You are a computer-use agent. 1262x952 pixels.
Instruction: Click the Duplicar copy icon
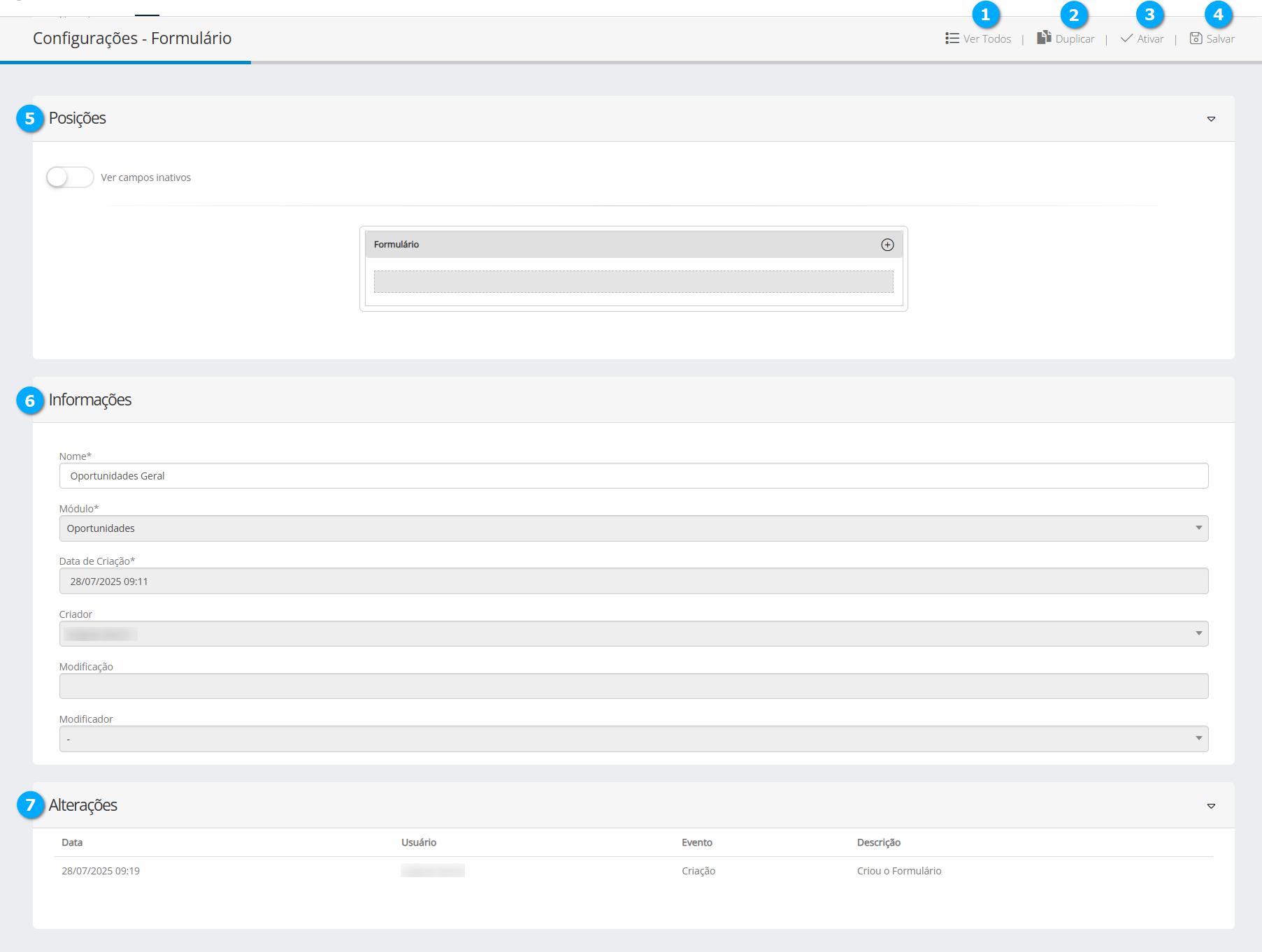tap(1044, 38)
